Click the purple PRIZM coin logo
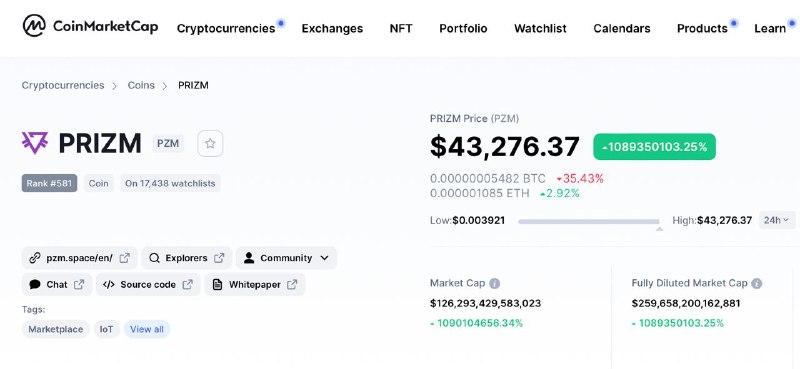The height and width of the screenshot is (369, 800). (x=35, y=143)
